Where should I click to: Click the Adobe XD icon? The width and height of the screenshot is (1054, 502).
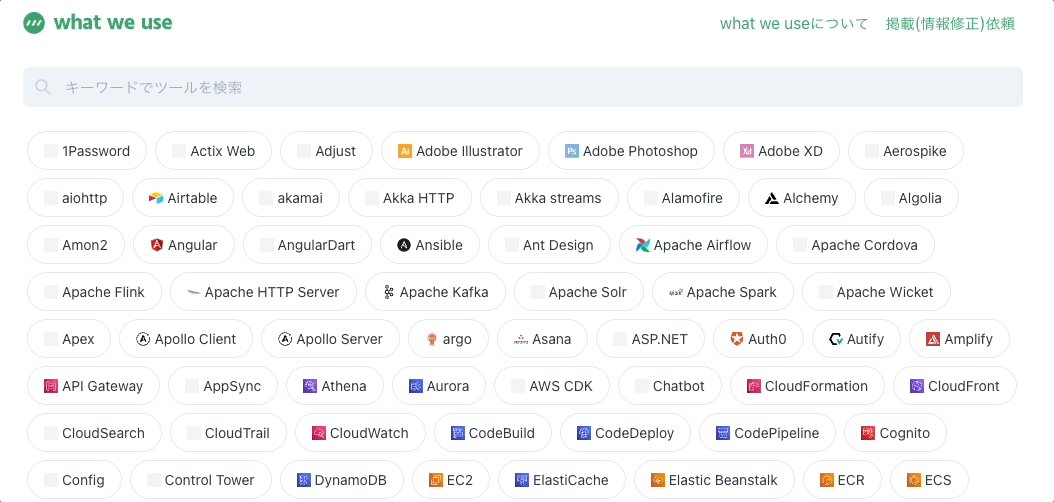point(747,151)
